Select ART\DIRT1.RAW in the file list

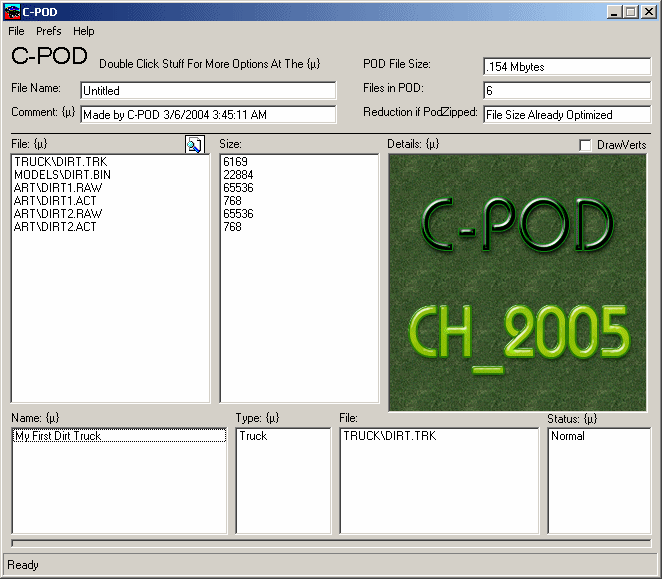[58, 188]
